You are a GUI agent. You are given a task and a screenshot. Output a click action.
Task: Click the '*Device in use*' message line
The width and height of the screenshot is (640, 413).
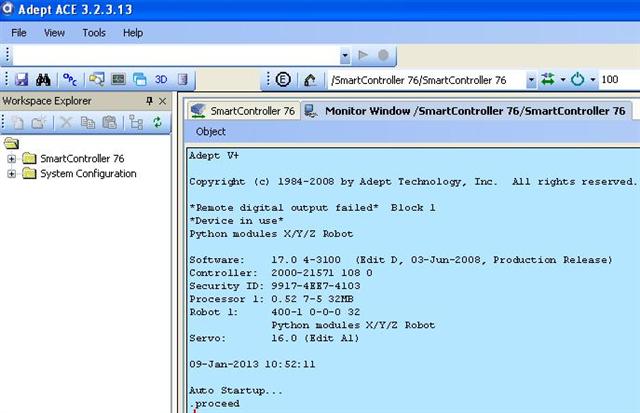pyautogui.click(x=236, y=221)
